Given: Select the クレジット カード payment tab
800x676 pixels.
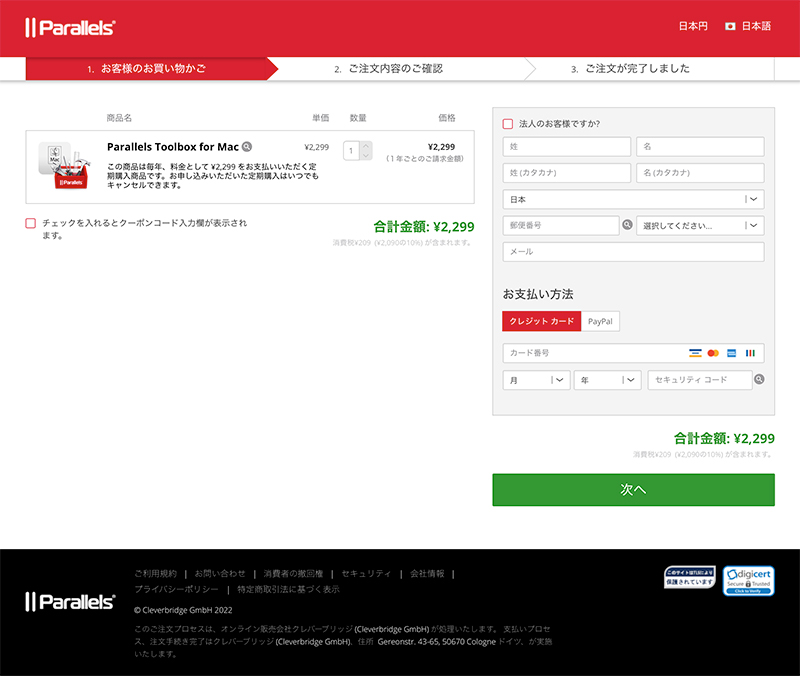Looking at the screenshot, I should pyautogui.click(x=541, y=321).
